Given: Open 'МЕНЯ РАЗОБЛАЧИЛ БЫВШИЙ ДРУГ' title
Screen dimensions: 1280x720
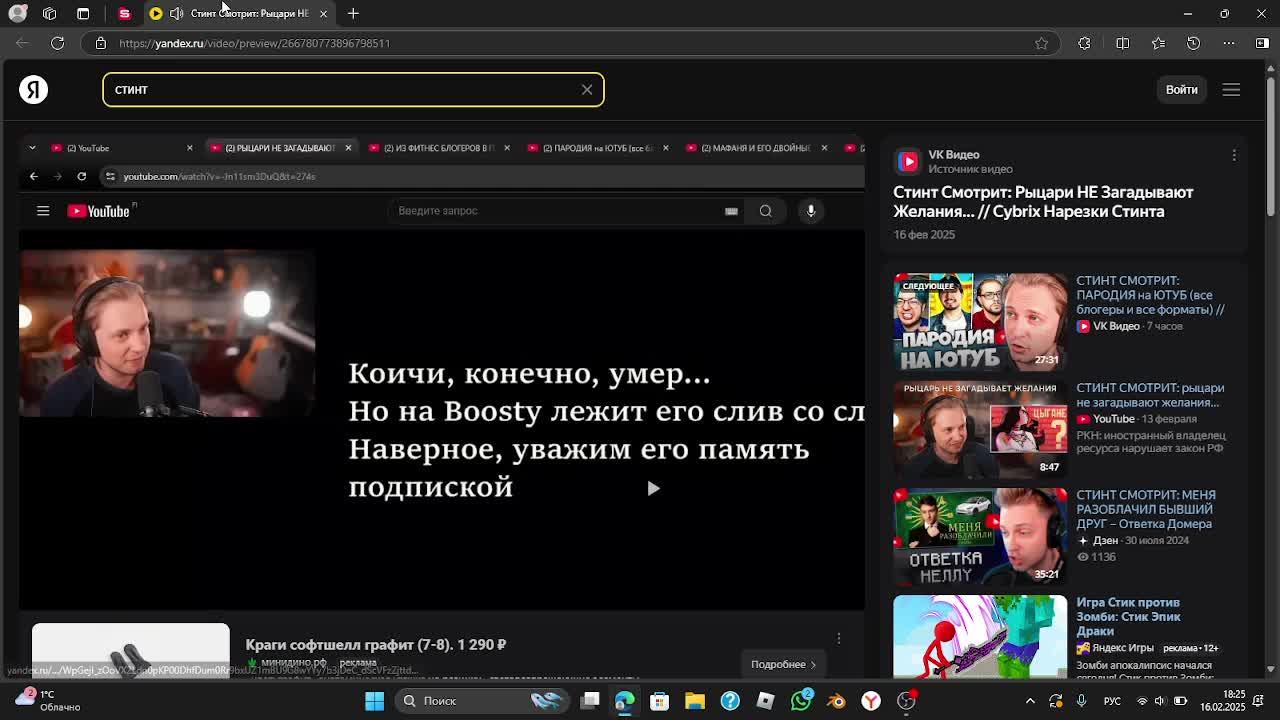Looking at the screenshot, I should pos(1146,509).
